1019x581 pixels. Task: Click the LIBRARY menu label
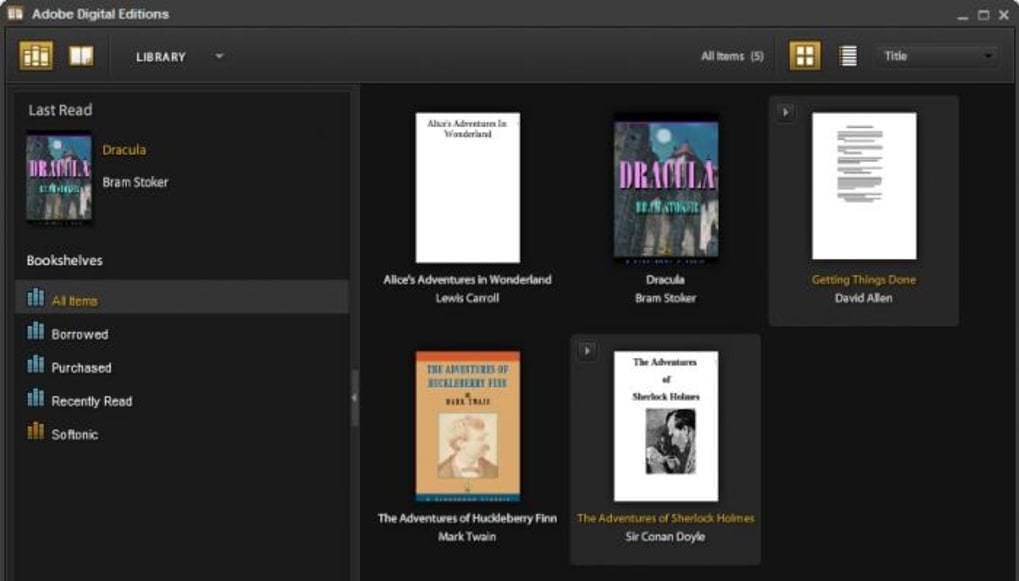tap(161, 57)
